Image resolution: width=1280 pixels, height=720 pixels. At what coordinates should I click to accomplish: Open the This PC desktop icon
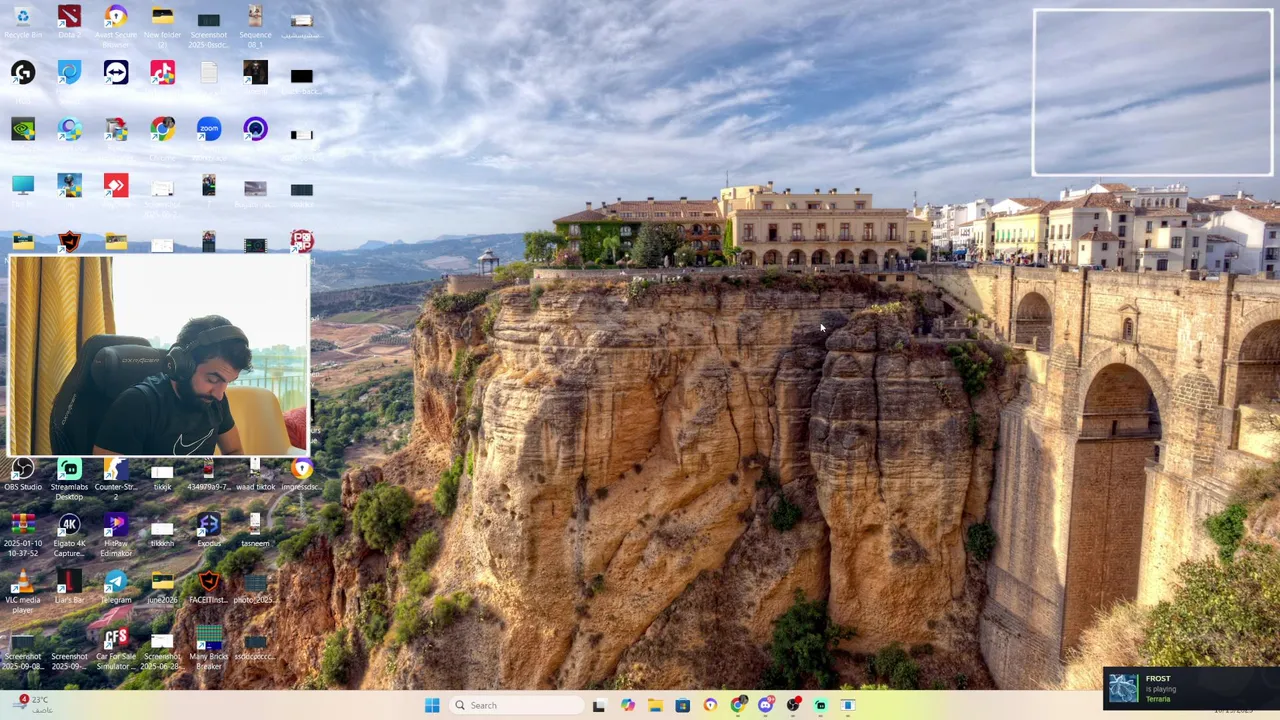tap(23, 186)
